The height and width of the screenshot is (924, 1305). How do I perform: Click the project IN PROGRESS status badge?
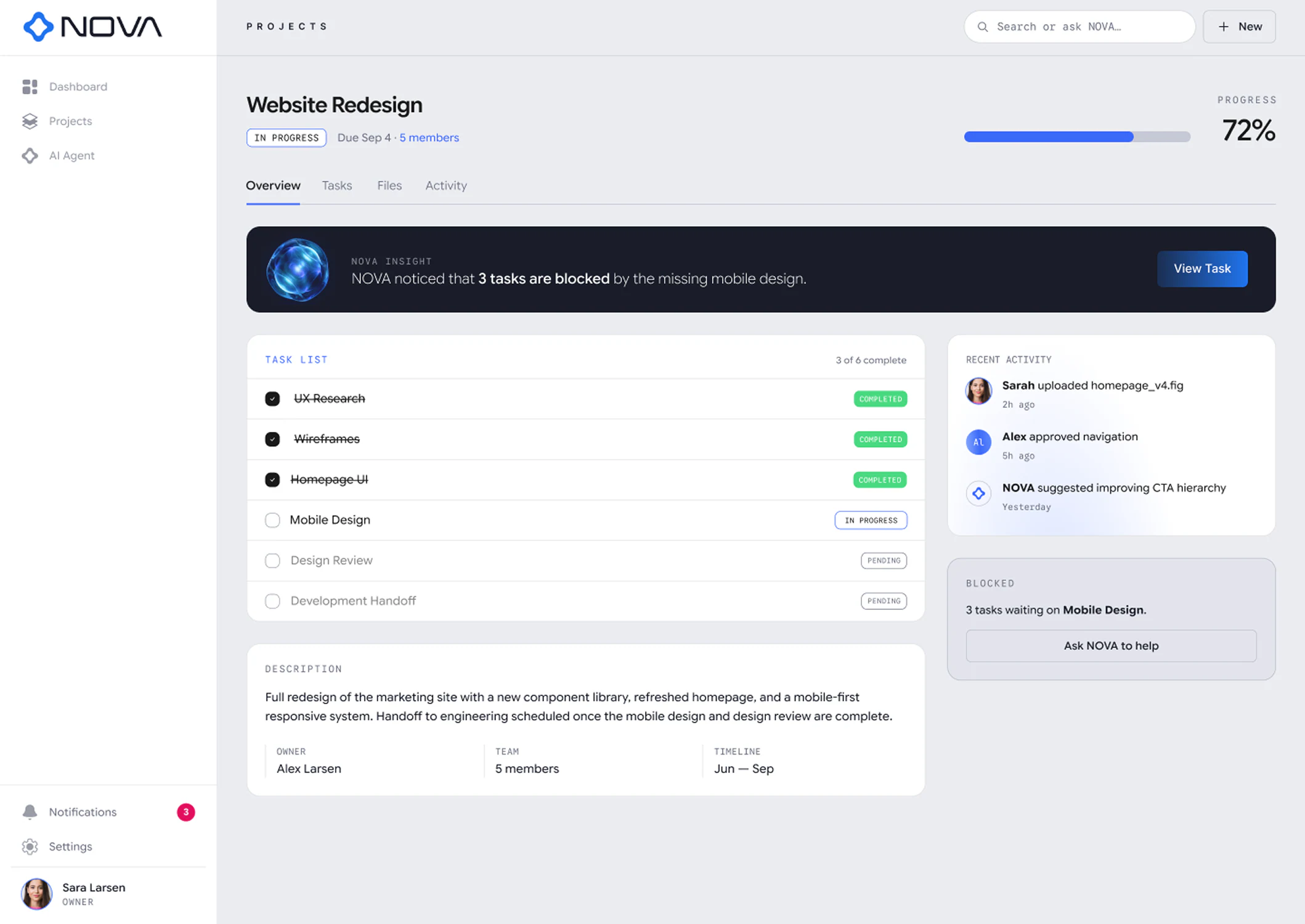click(x=287, y=137)
